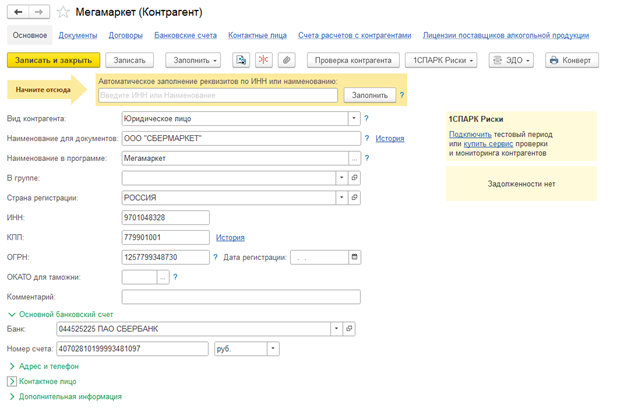
Task: Click the paperclip attached files icon
Action: pyautogui.click(x=286, y=60)
